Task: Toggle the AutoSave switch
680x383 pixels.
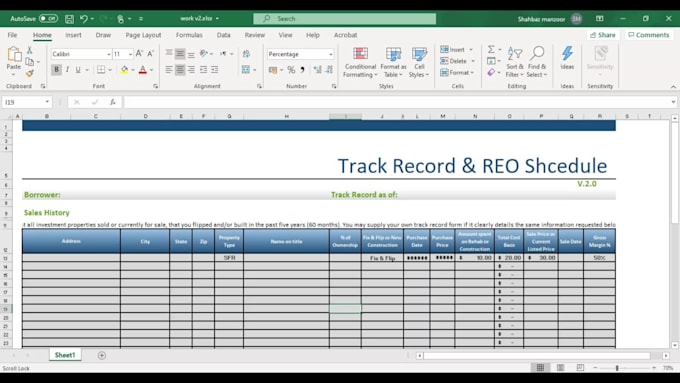Action: click(x=48, y=19)
